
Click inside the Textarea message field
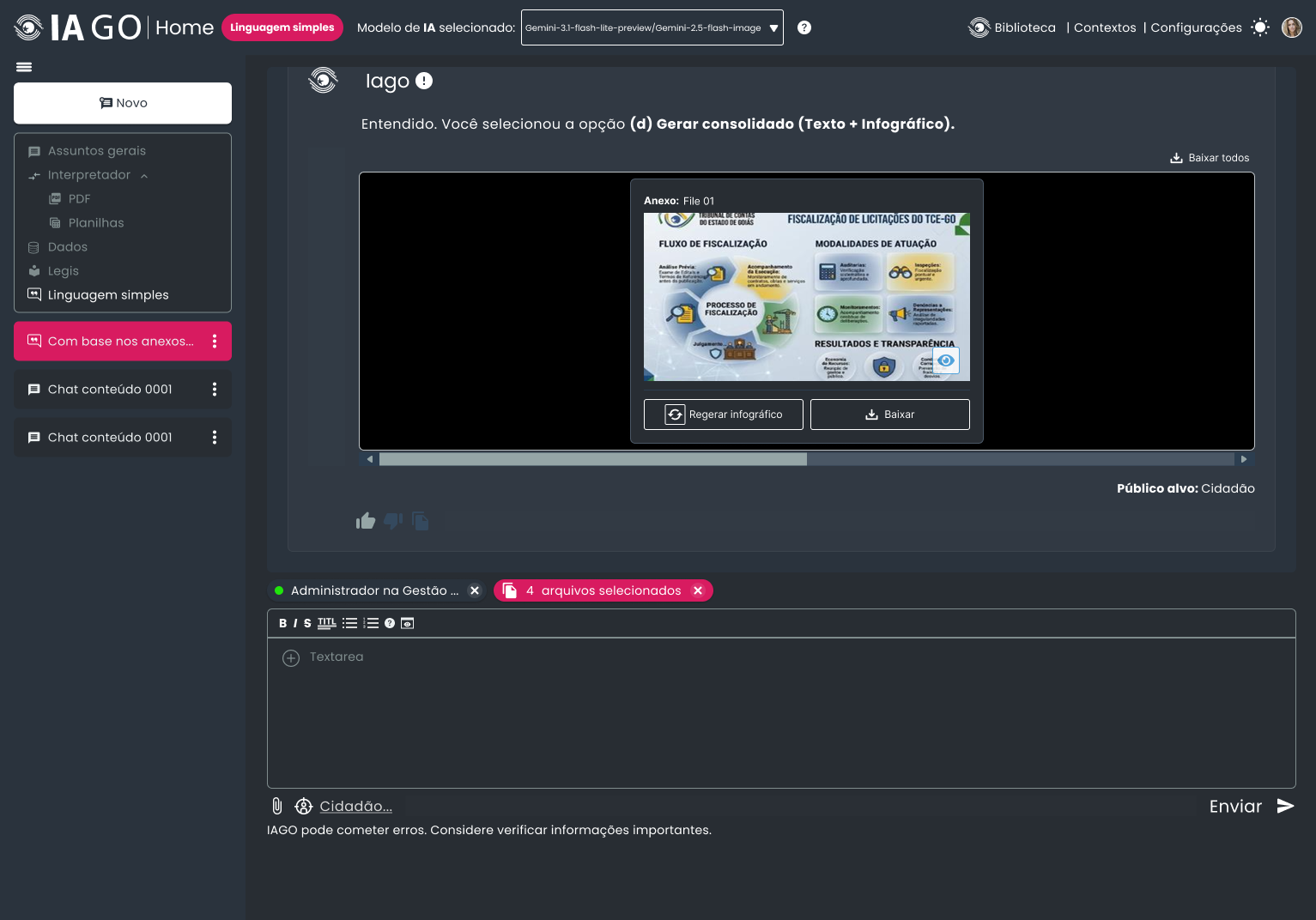[781, 712]
